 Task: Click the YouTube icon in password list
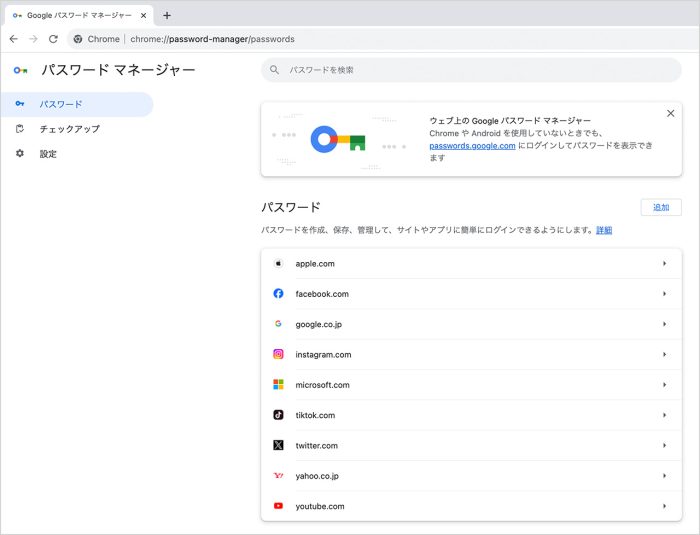coord(278,506)
